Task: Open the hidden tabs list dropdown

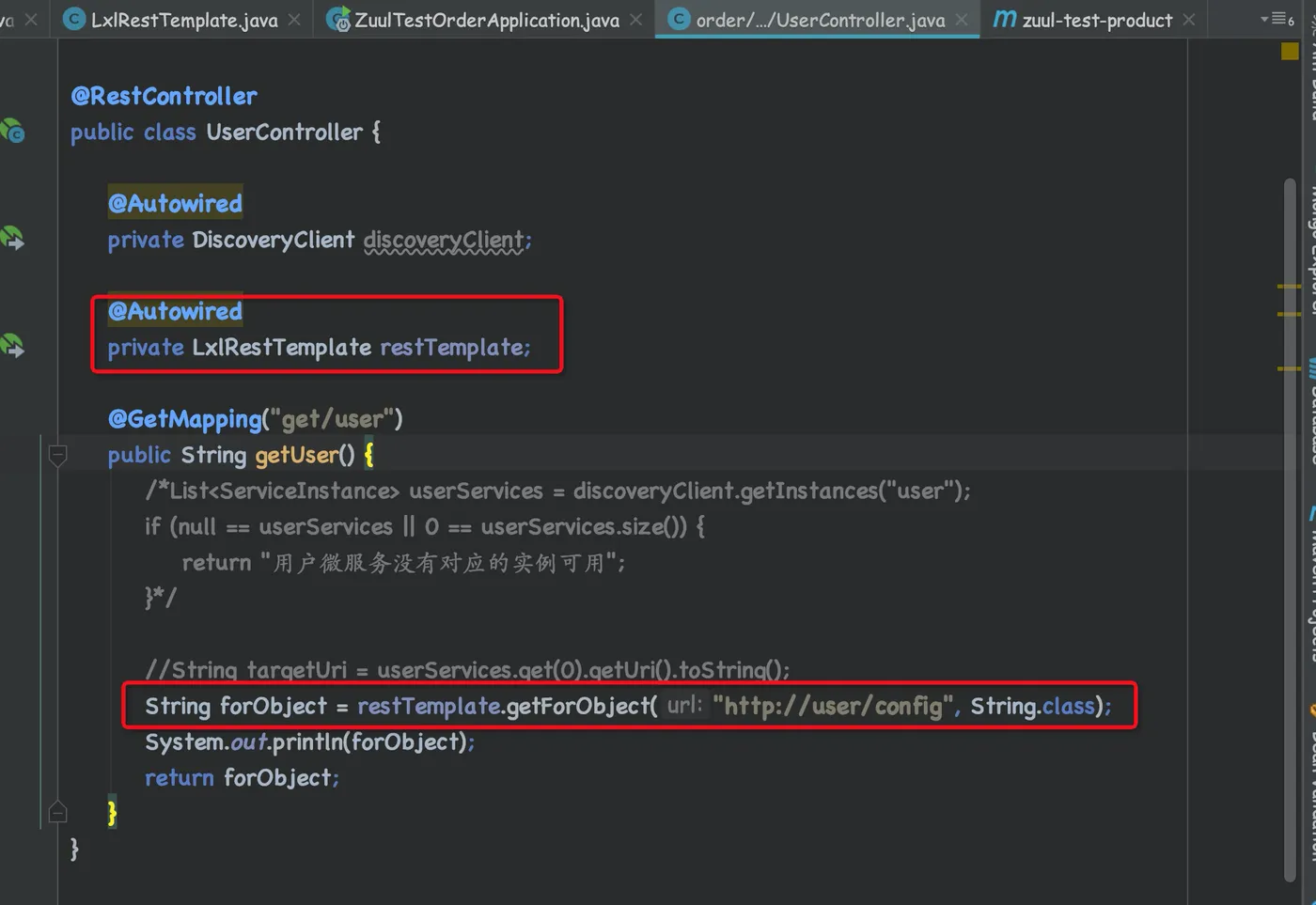Action: (1277, 19)
